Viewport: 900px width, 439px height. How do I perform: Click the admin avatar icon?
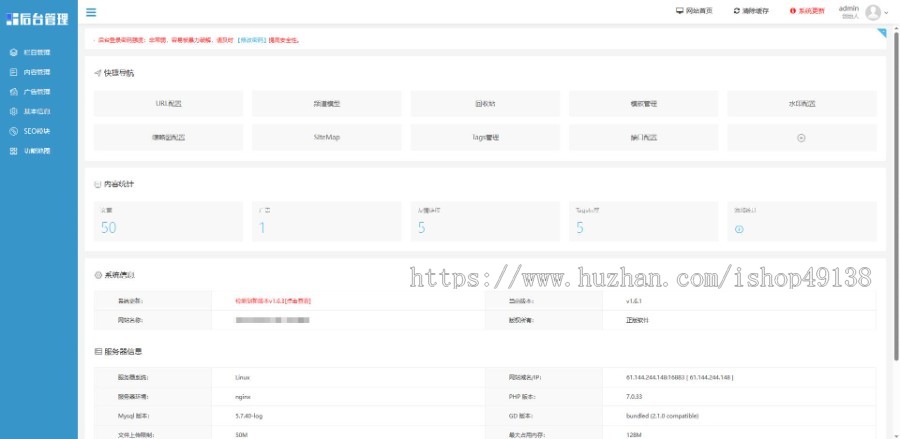tap(873, 12)
